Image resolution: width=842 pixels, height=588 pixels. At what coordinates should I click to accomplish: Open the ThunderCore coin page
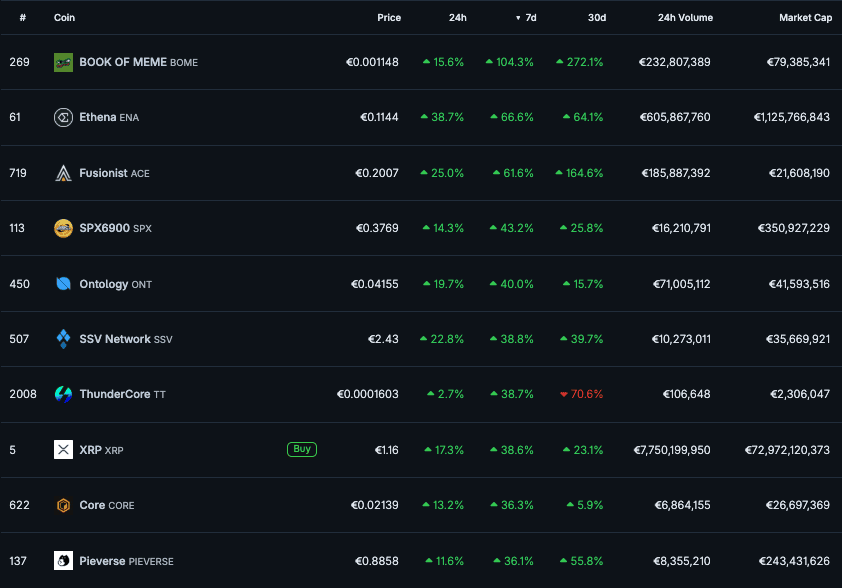coord(122,394)
